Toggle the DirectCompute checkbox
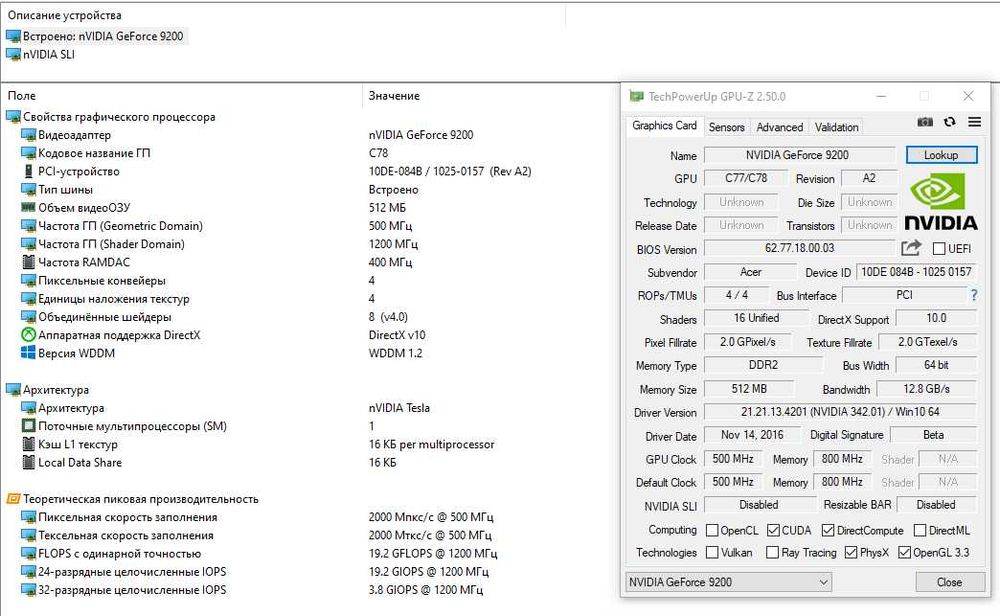Screen dimensions: 1000x616 click(x=828, y=531)
